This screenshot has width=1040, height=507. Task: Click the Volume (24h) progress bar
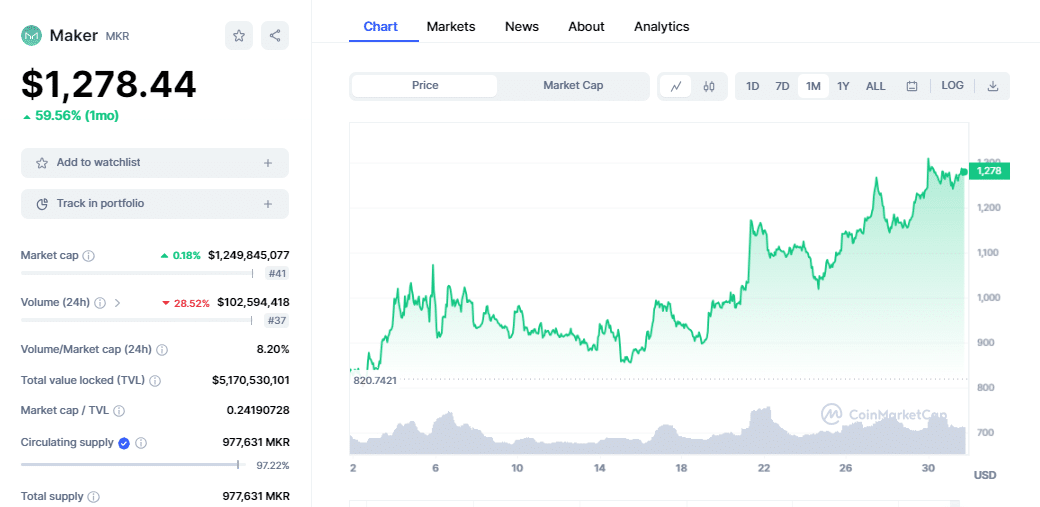click(137, 321)
